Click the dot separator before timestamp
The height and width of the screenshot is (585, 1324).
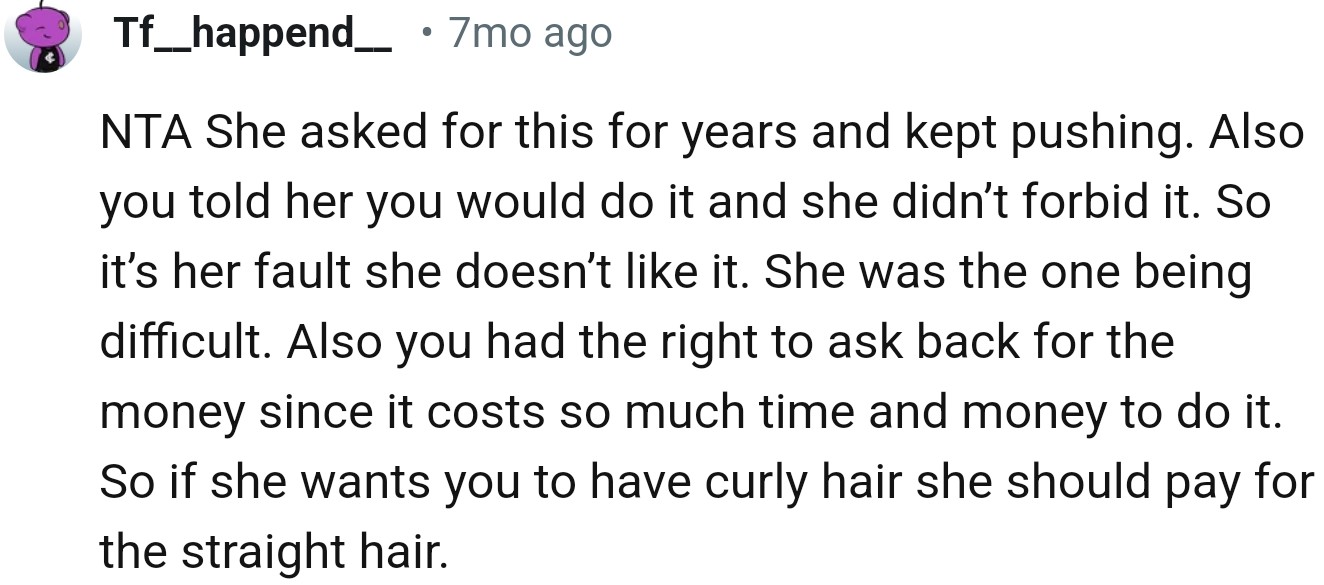click(426, 35)
